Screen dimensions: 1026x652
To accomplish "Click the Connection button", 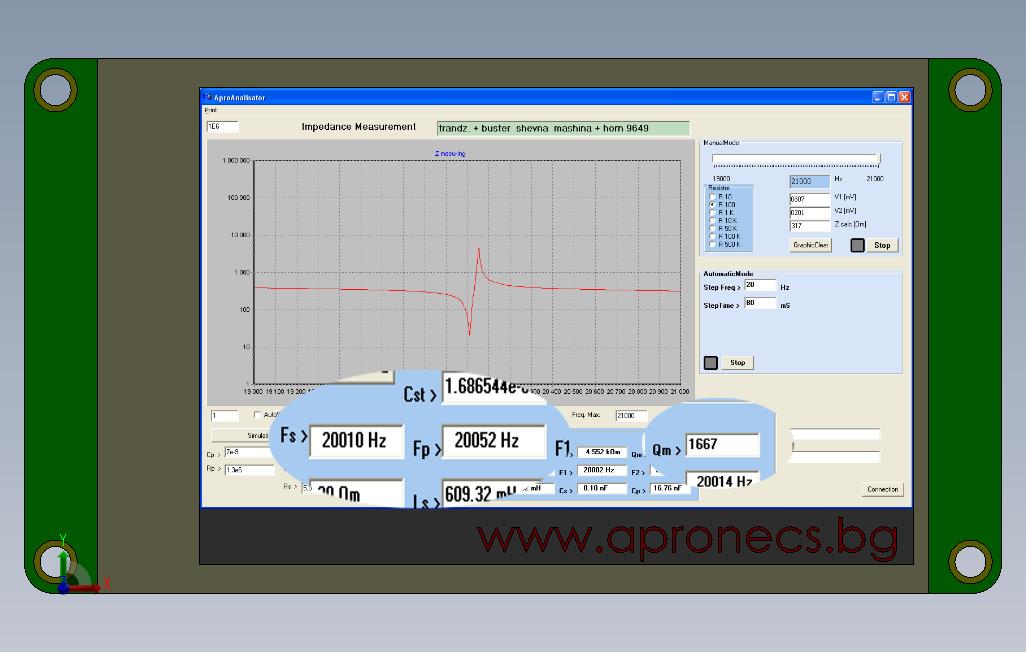I will pos(883,489).
